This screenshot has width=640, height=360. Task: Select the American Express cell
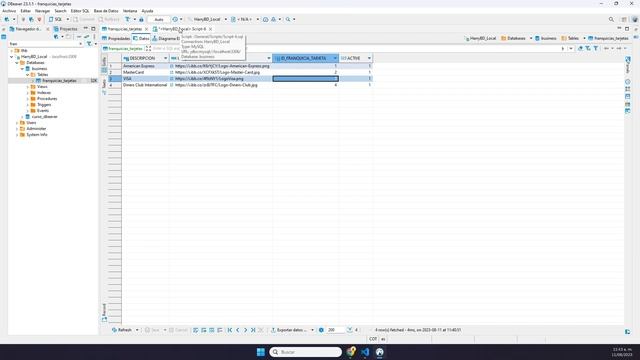(145, 66)
